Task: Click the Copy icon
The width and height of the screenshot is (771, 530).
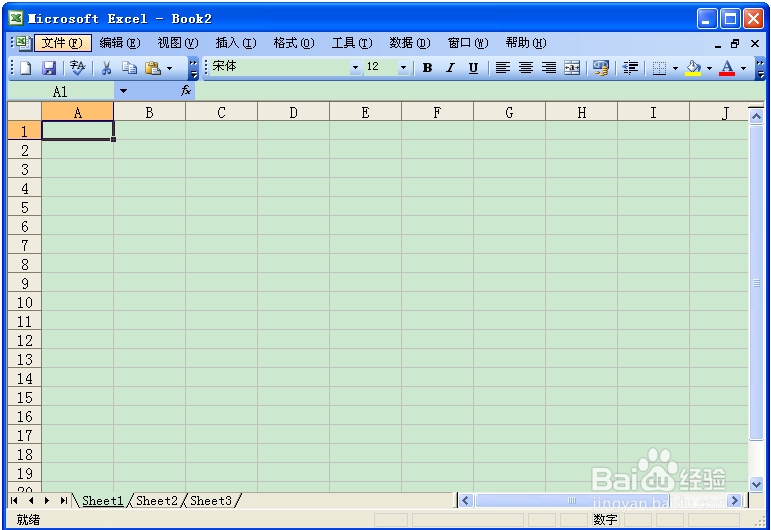Action: 129,68
